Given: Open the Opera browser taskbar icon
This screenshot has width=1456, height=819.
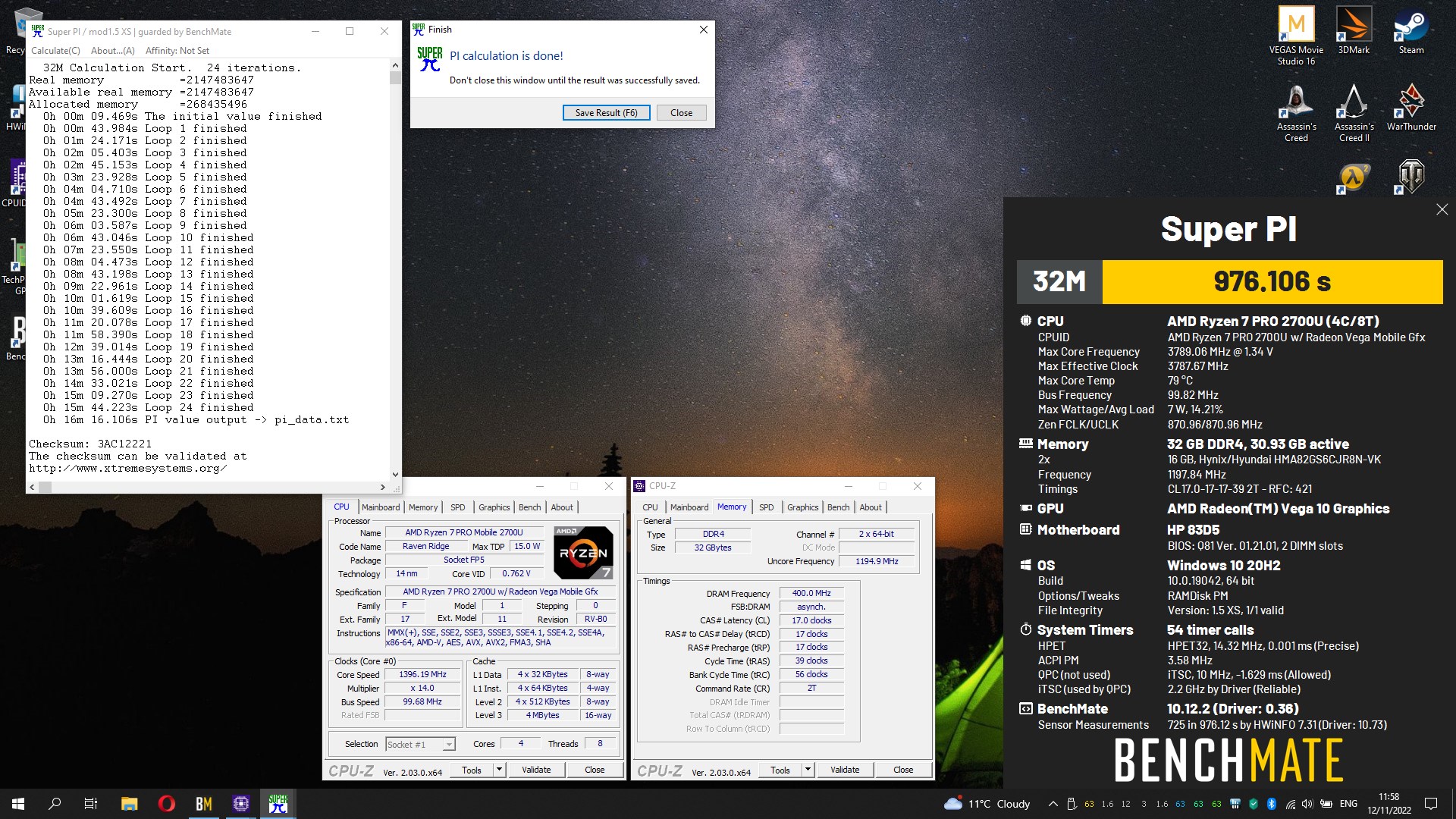Looking at the screenshot, I should coord(167,804).
